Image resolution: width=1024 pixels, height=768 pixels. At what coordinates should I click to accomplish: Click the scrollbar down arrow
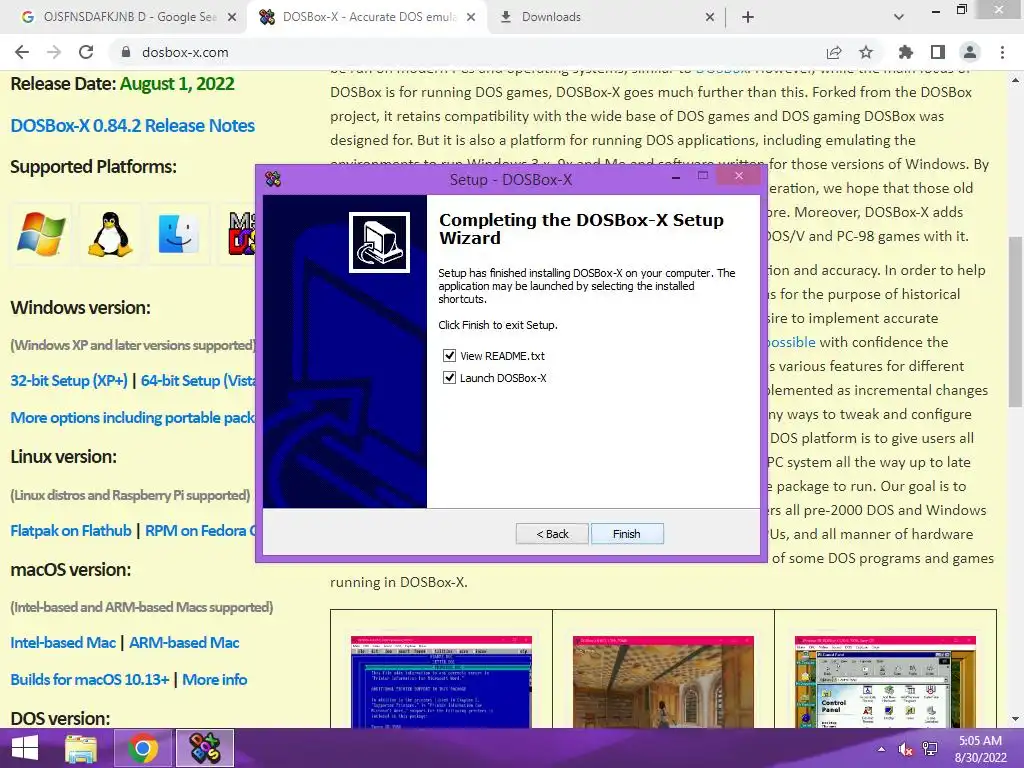1015,719
